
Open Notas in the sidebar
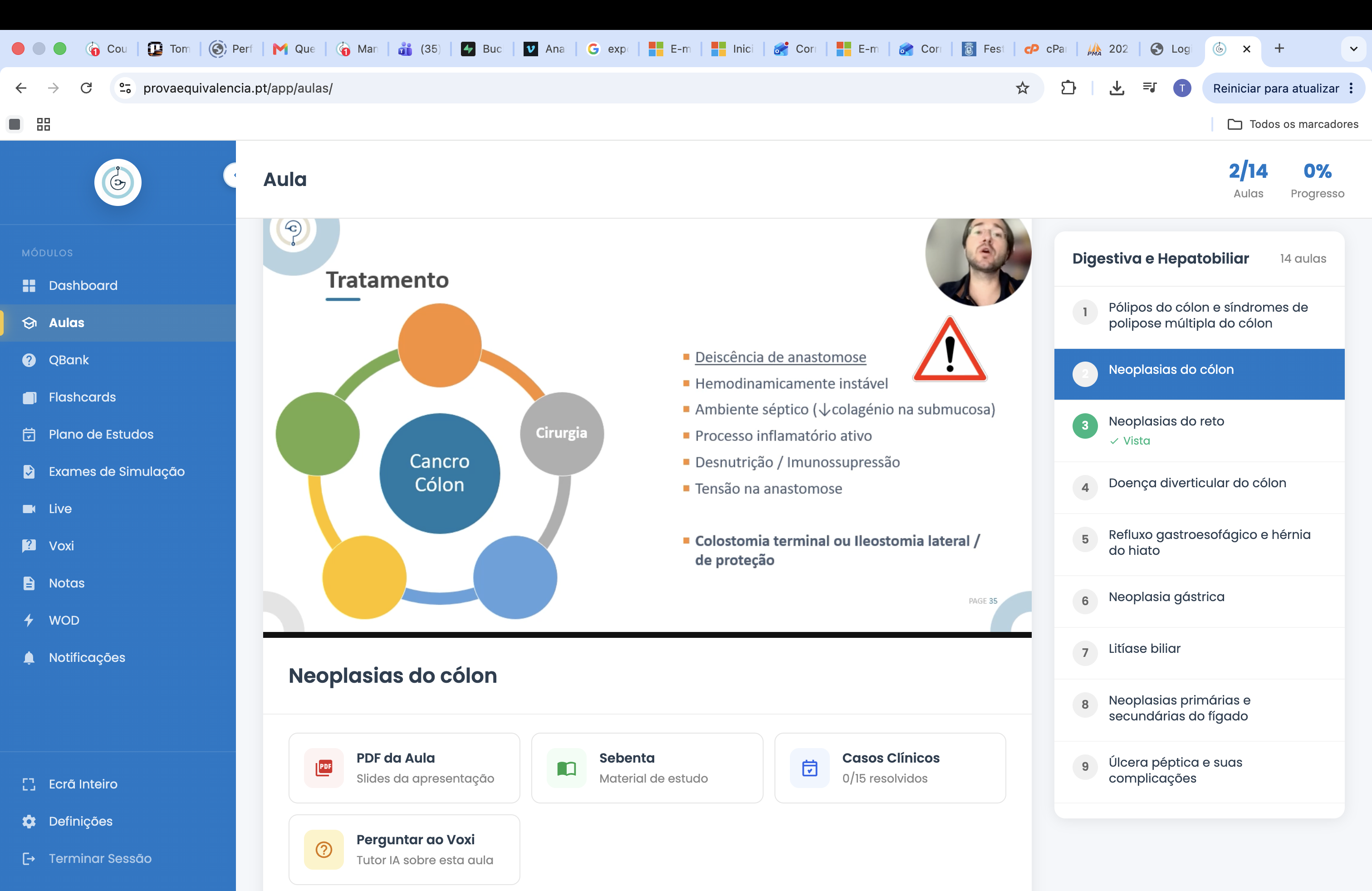pyautogui.click(x=118, y=583)
